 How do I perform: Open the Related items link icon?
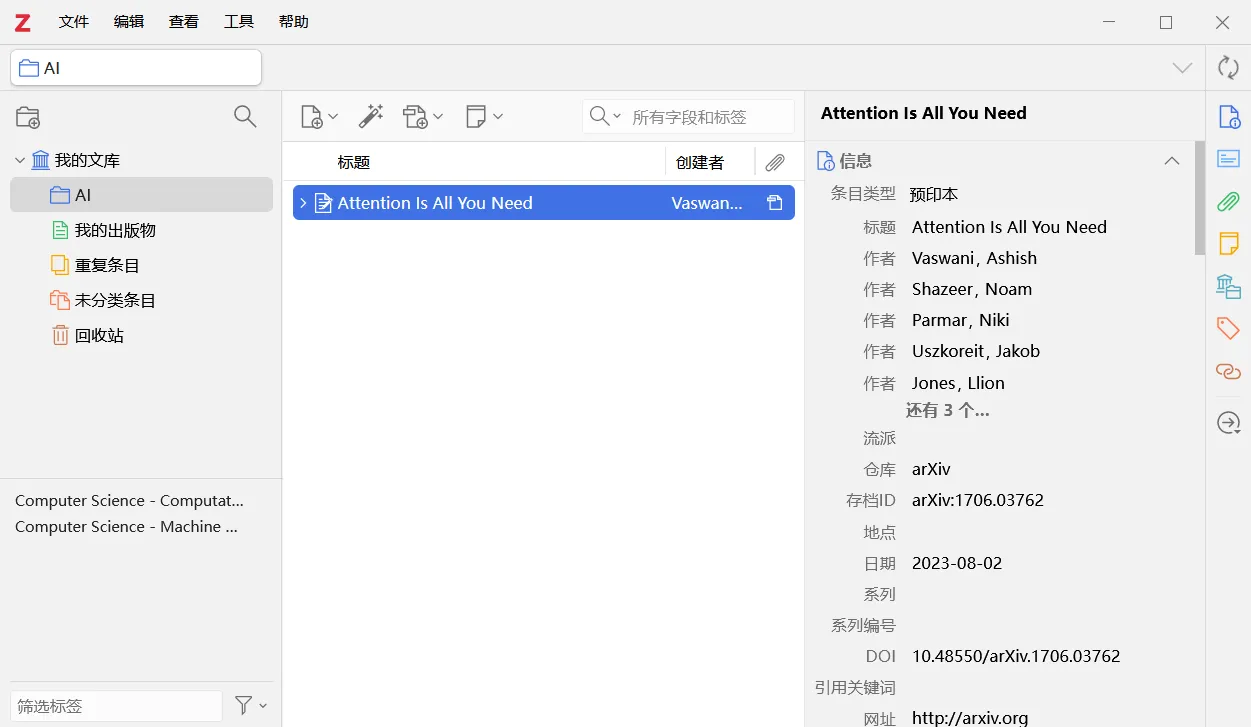point(1228,371)
